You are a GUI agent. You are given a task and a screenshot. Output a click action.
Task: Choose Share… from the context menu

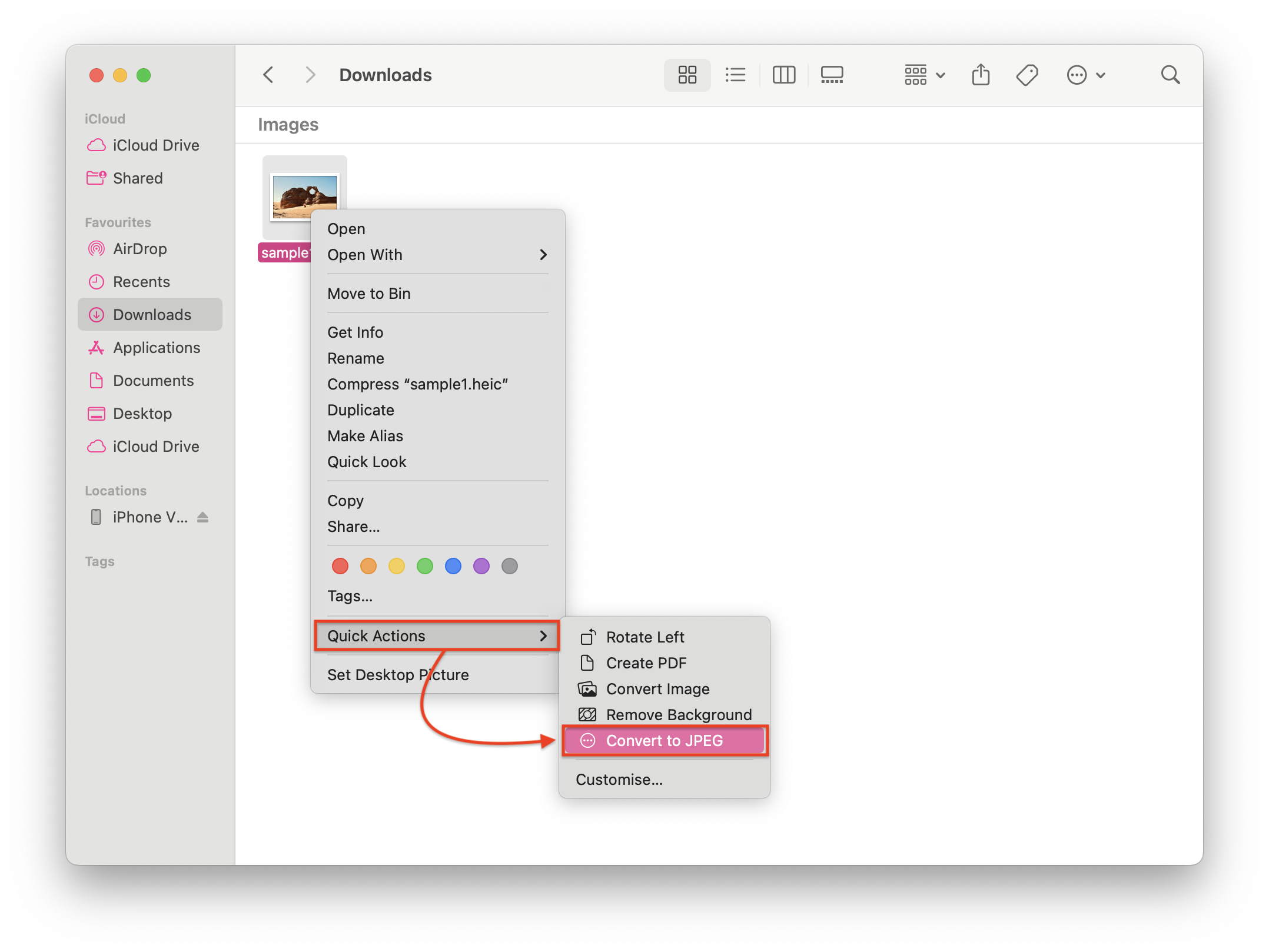point(438,527)
